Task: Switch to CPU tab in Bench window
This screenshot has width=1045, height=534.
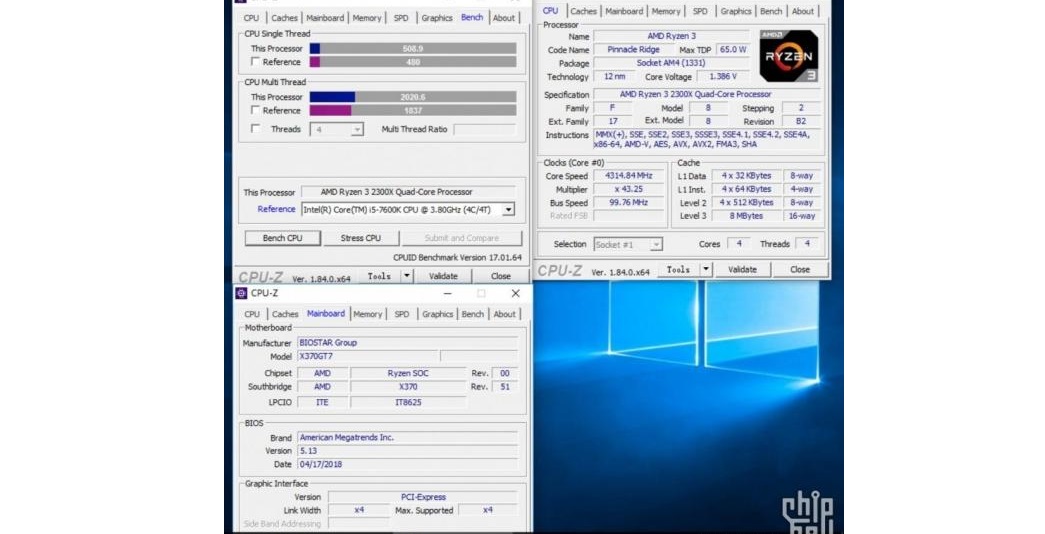Action: tap(251, 18)
